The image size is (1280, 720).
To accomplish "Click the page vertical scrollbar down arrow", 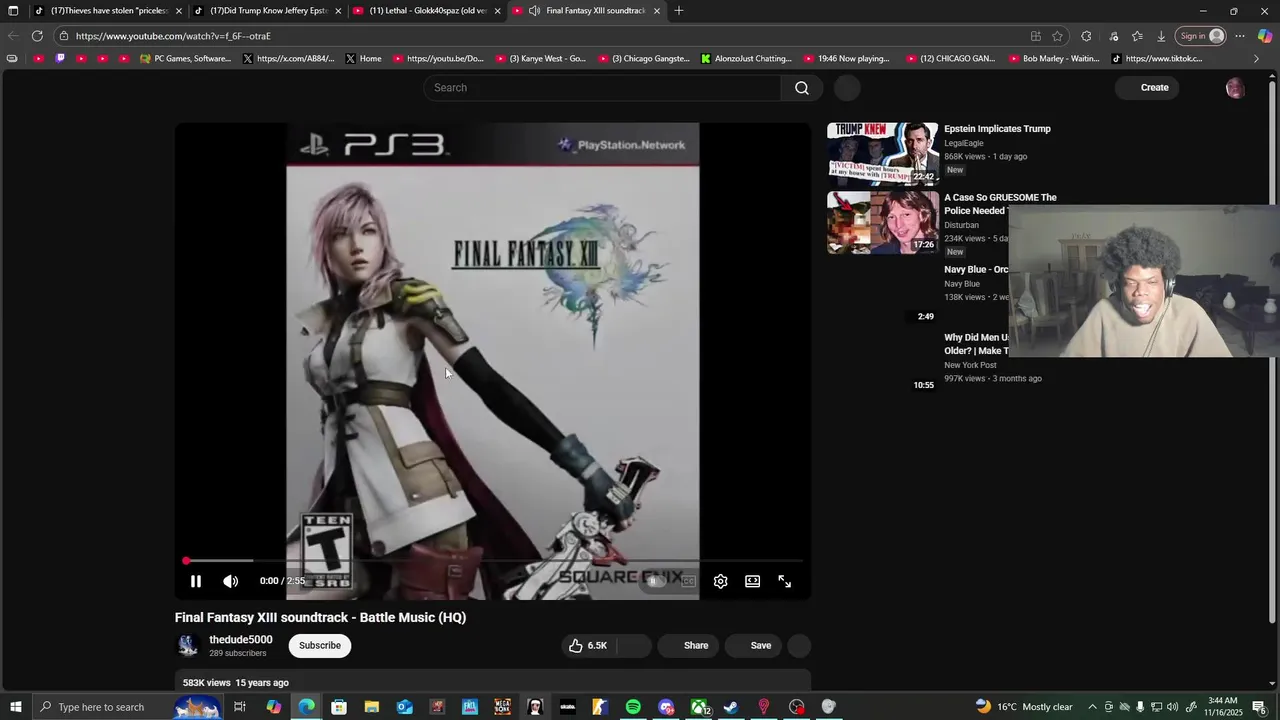I will click(1273, 684).
